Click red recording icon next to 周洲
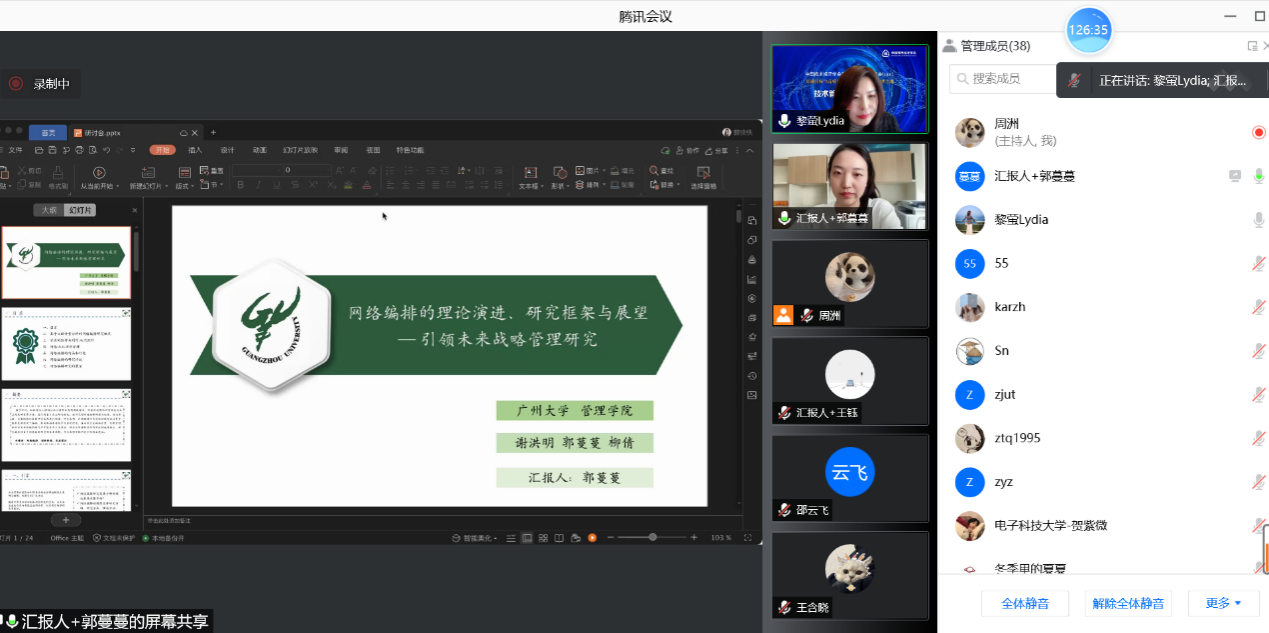Screen dimensions: 1269x633 pos(1258,132)
